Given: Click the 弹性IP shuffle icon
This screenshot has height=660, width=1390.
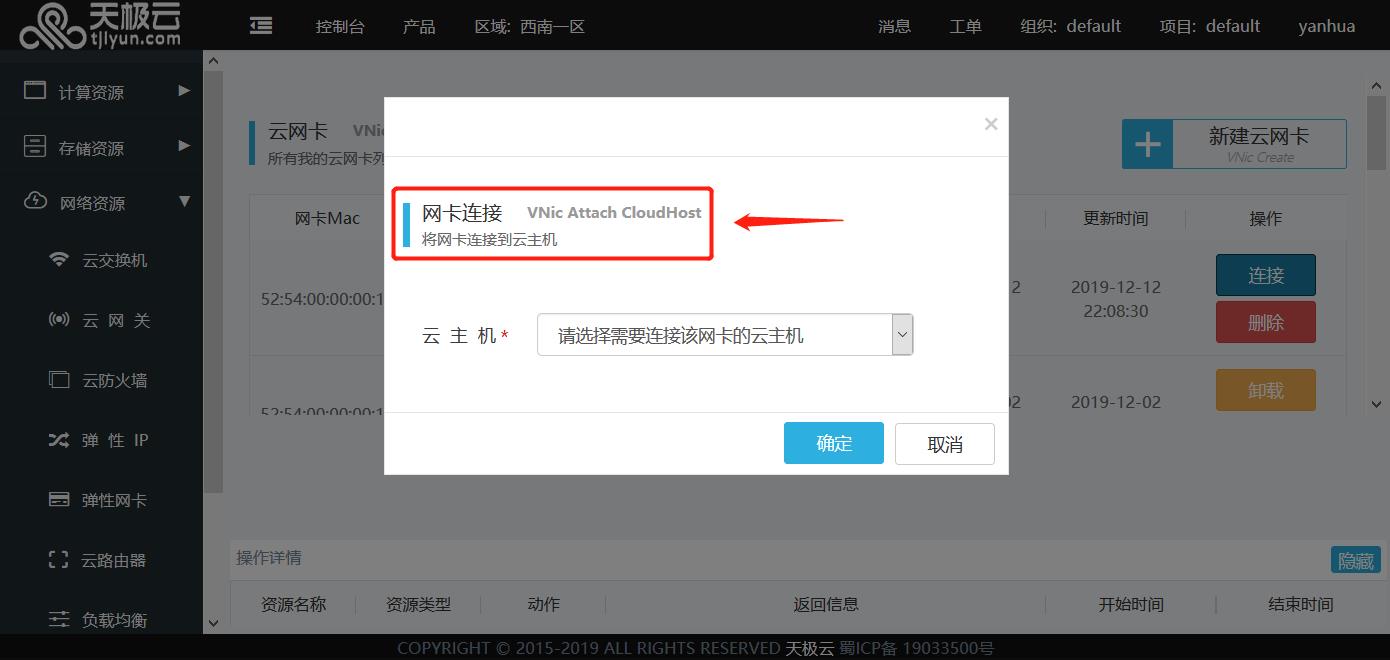Looking at the screenshot, I should pos(60,440).
